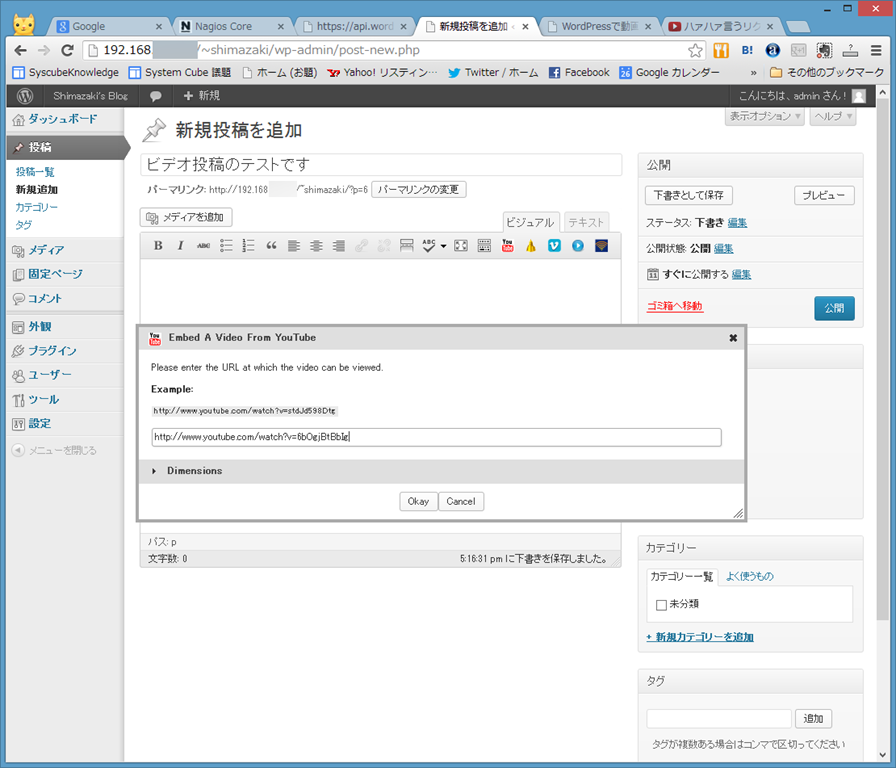Select the よく使うもの category tab
The width and height of the screenshot is (896, 768).
[749, 577]
